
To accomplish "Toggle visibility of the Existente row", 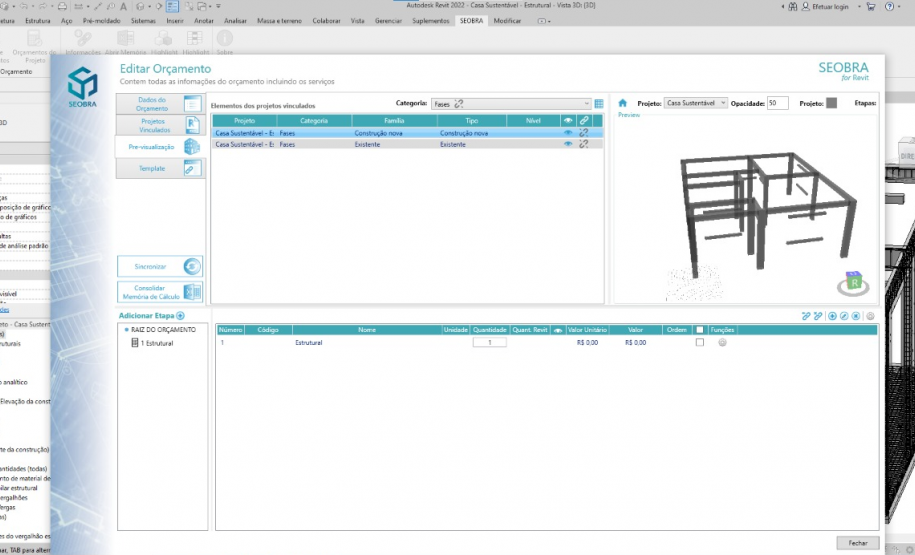I will [568, 144].
